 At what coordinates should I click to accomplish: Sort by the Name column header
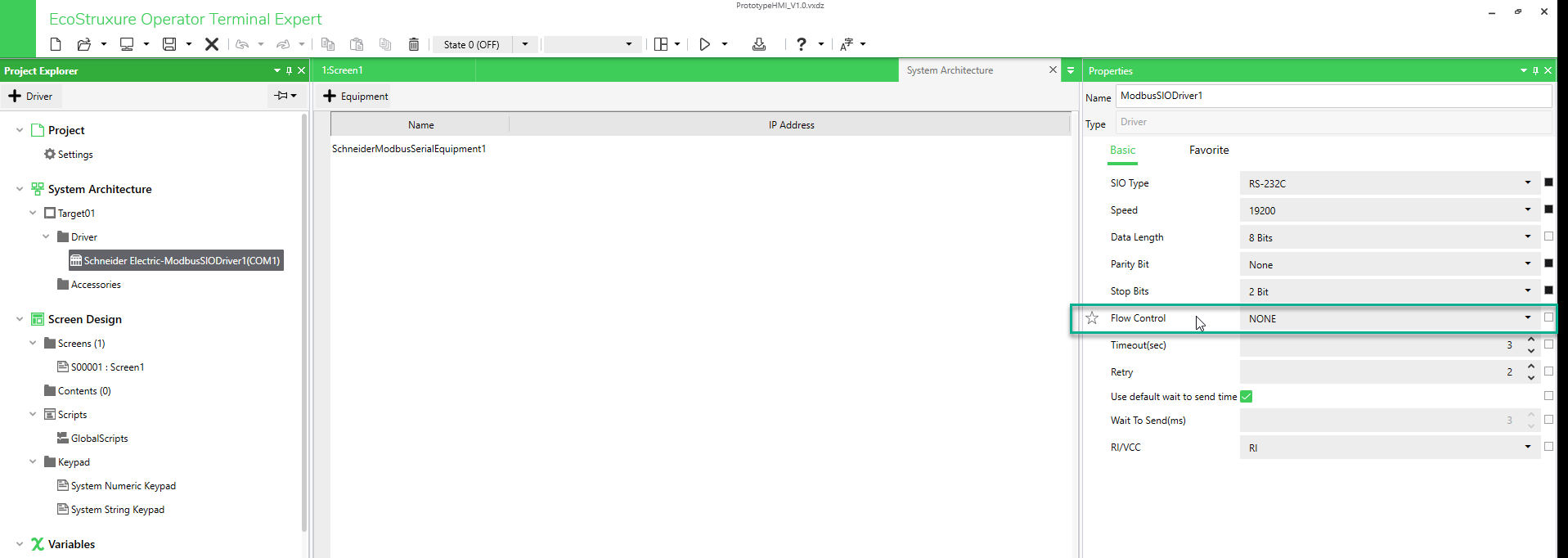(420, 125)
